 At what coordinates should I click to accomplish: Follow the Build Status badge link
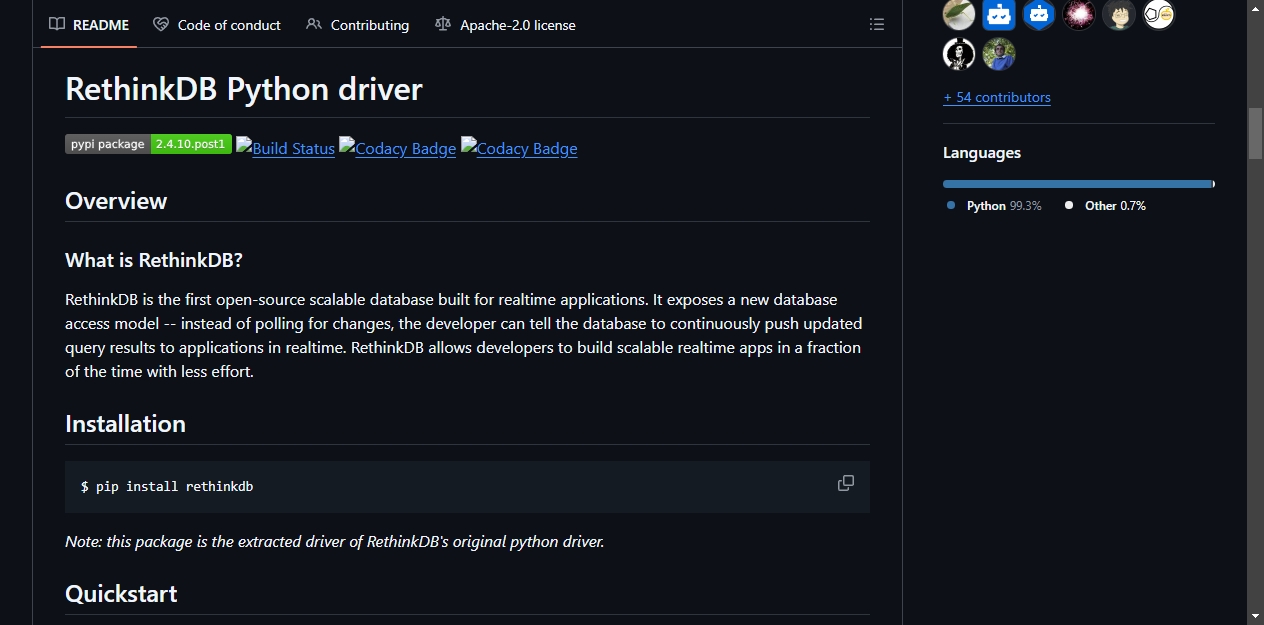(285, 148)
